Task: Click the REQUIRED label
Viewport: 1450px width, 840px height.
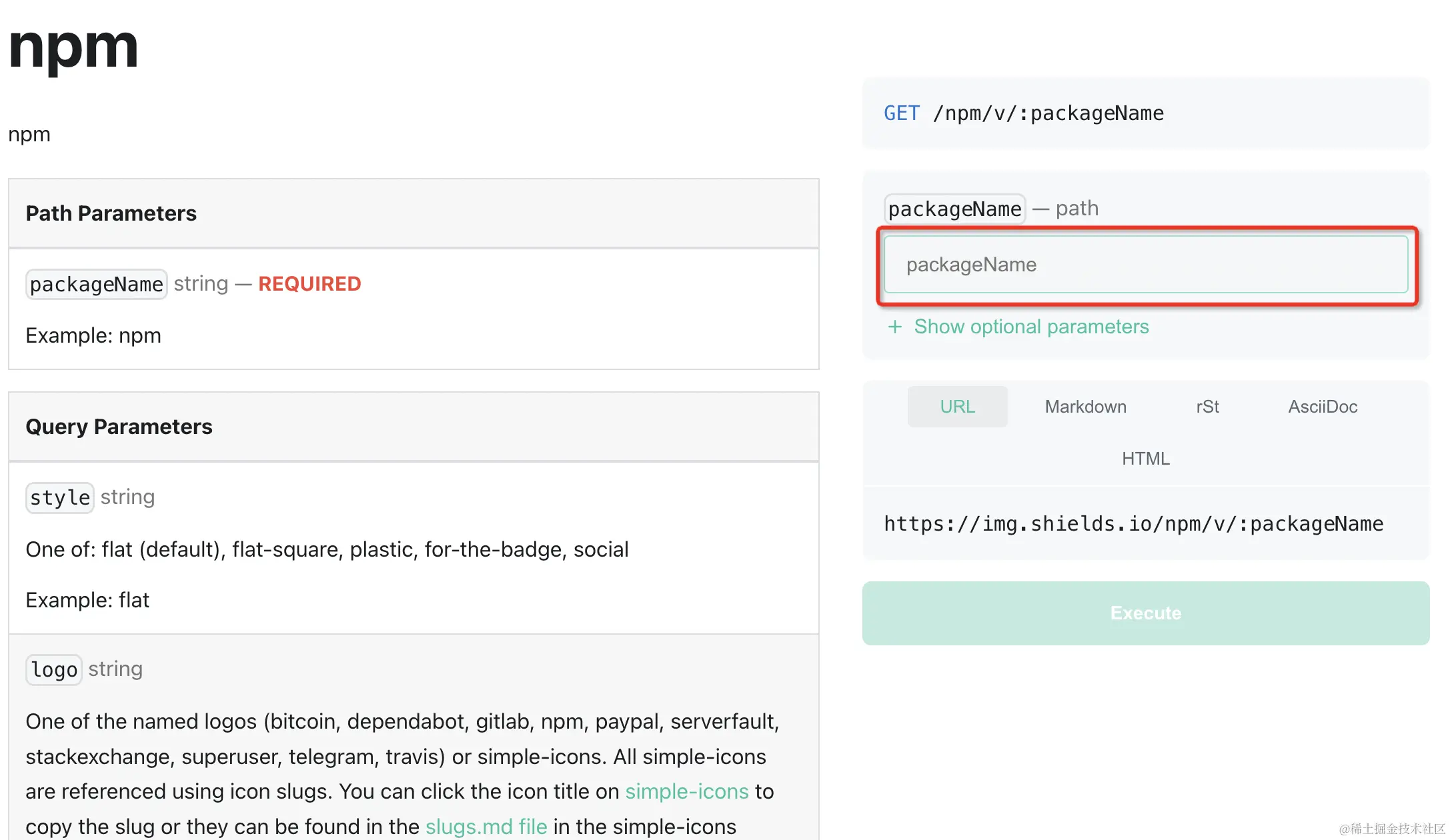Action: click(309, 284)
